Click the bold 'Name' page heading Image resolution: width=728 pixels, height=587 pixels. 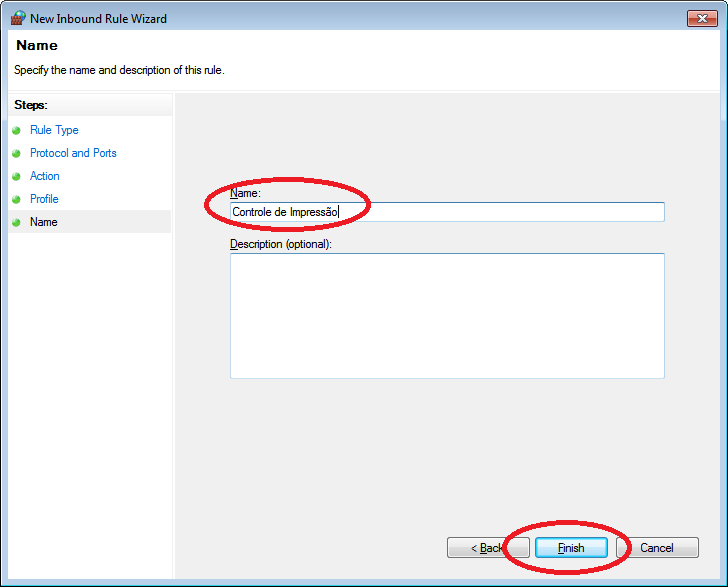[x=37, y=45]
